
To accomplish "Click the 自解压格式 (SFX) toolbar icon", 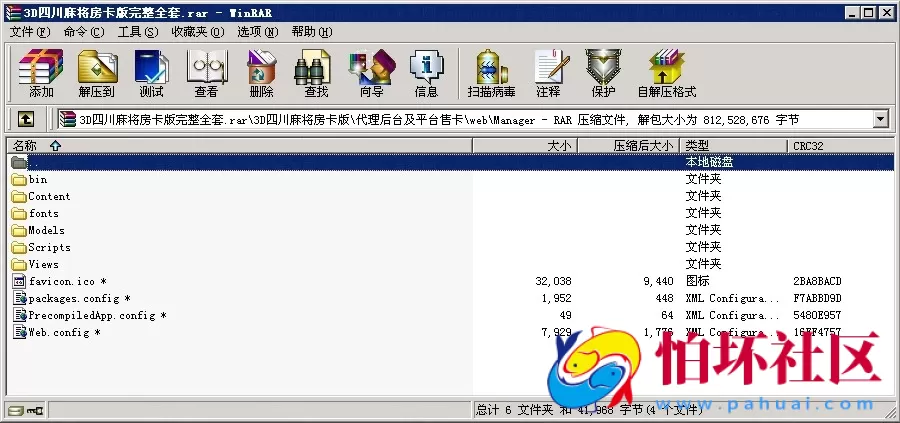I will click(667, 67).
